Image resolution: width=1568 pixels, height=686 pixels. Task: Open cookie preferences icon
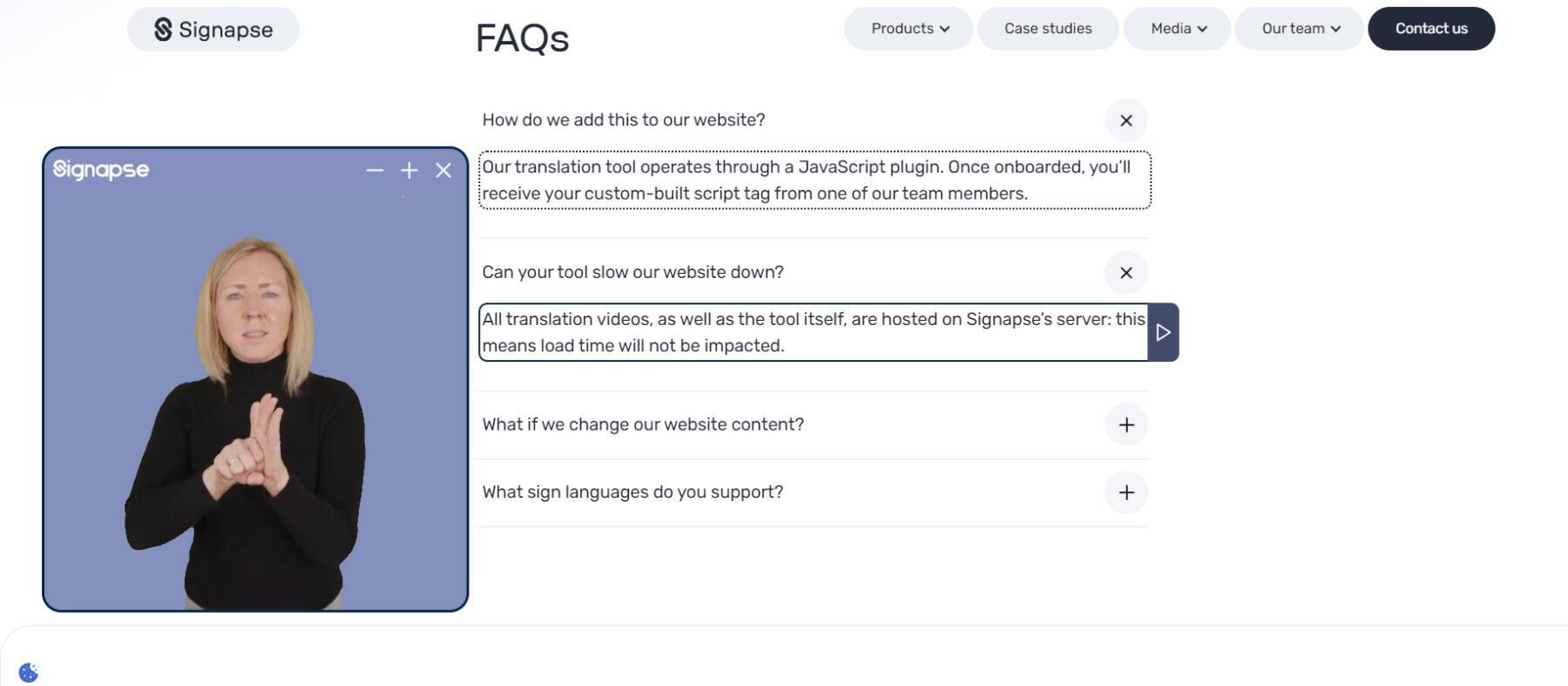[29, 672]
